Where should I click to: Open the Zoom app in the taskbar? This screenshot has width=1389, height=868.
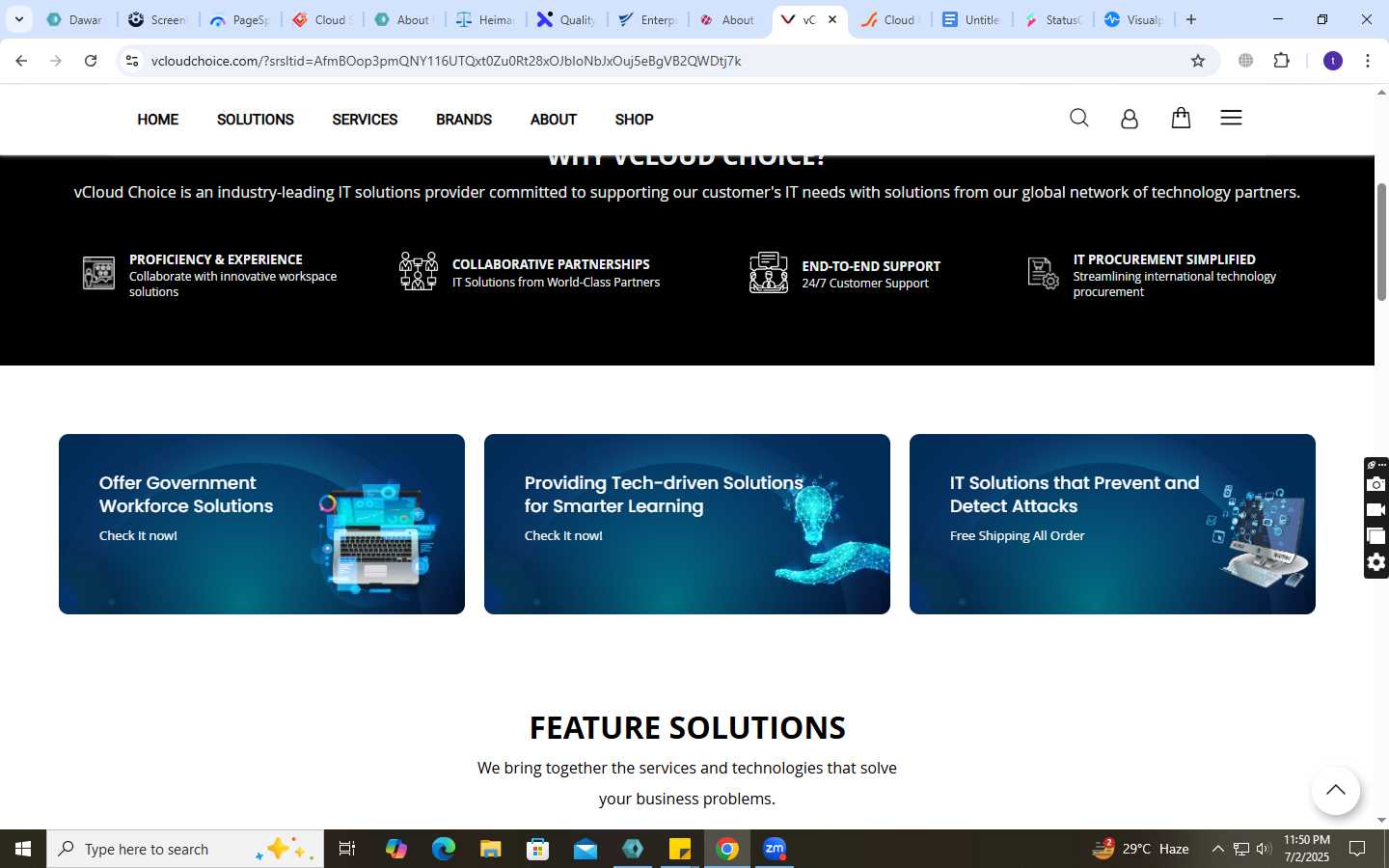[x=775, y=849]
